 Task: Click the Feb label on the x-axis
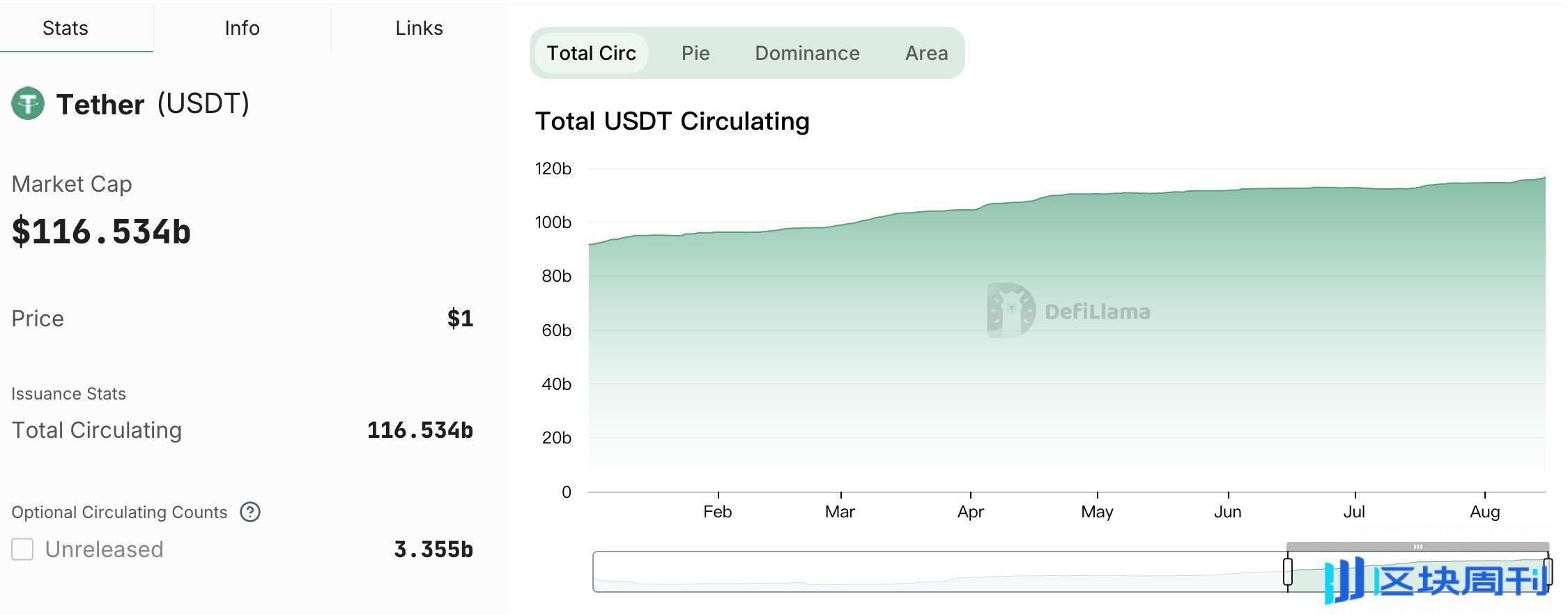tap(718, 512)
